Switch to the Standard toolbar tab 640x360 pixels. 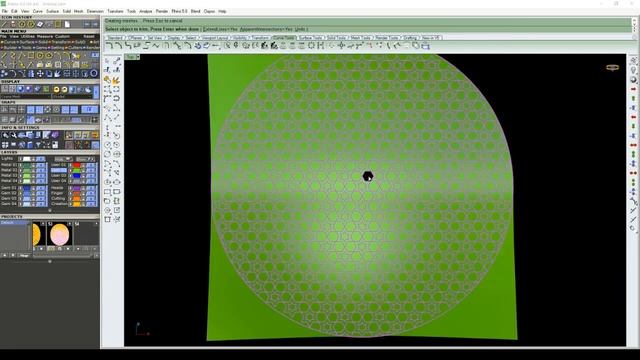[116, 38]
